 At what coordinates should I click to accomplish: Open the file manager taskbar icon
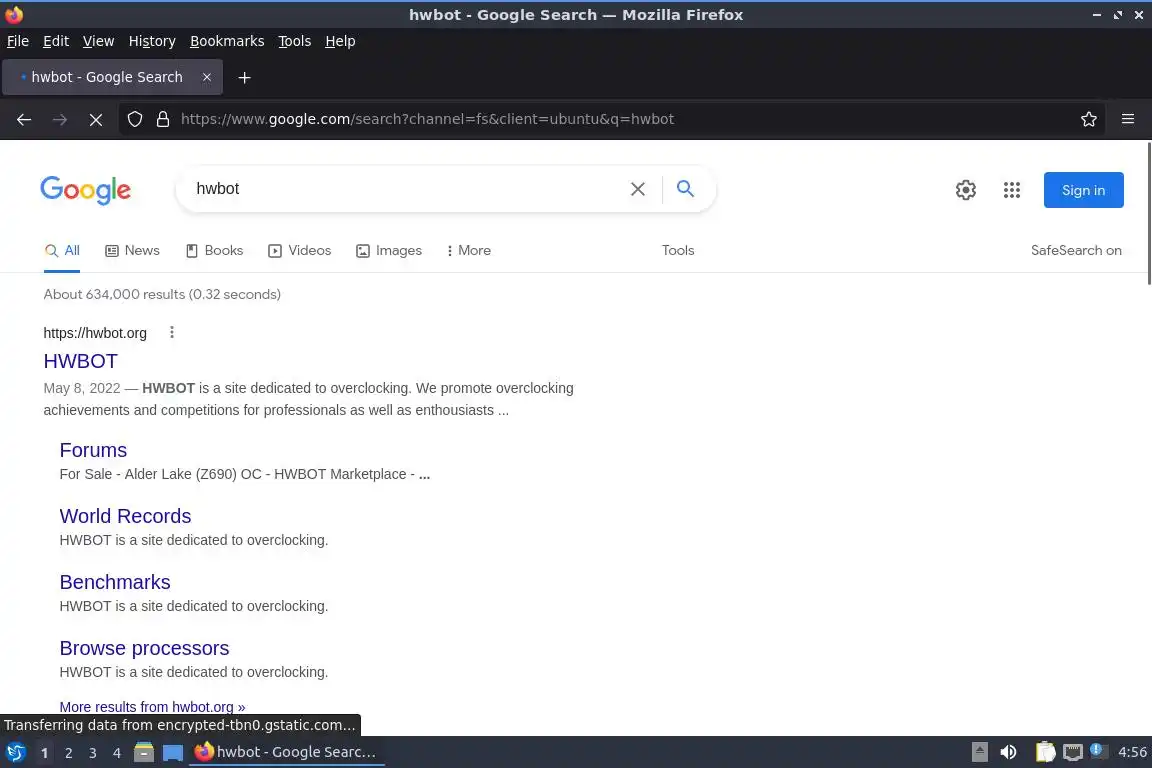(144, 753)
